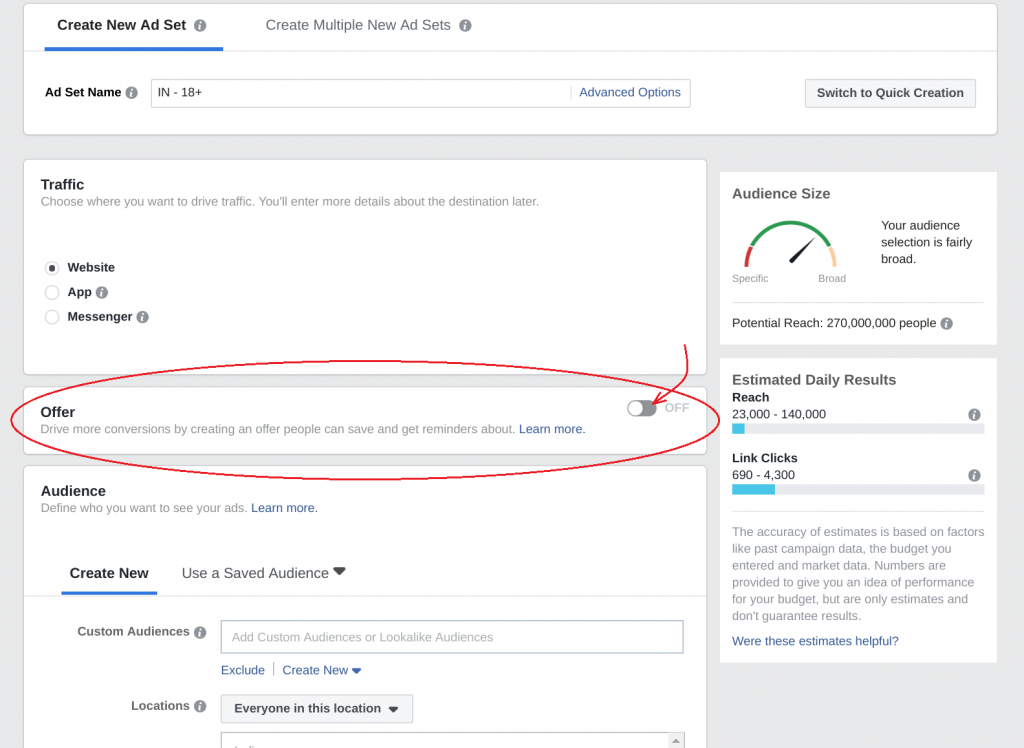This screenshot has height=748, width=1024.
Task: Click the Potential Reach info icon
Action: click(x=947, y=323)
